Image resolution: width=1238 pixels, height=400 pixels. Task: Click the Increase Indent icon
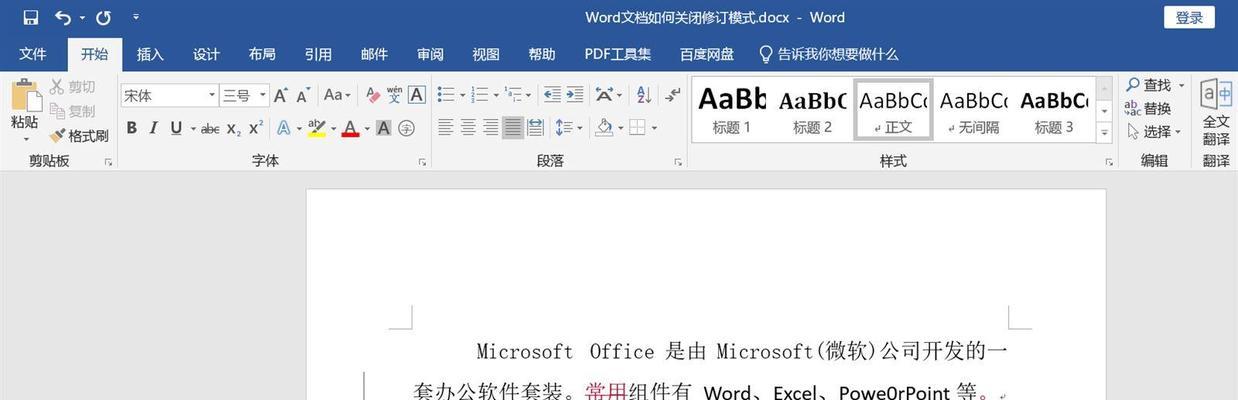pos(574,95)
